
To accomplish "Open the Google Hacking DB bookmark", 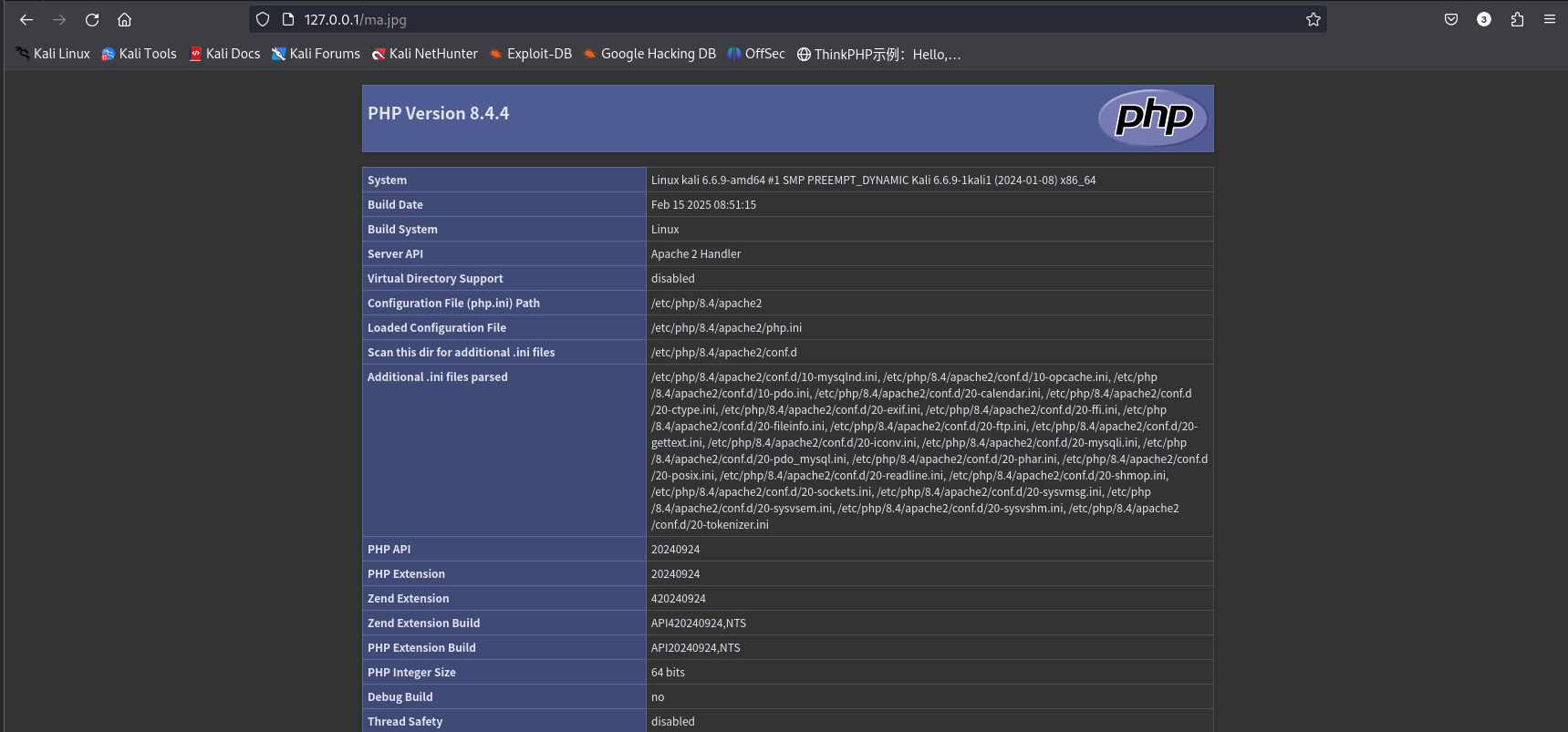I will [649, 54].
